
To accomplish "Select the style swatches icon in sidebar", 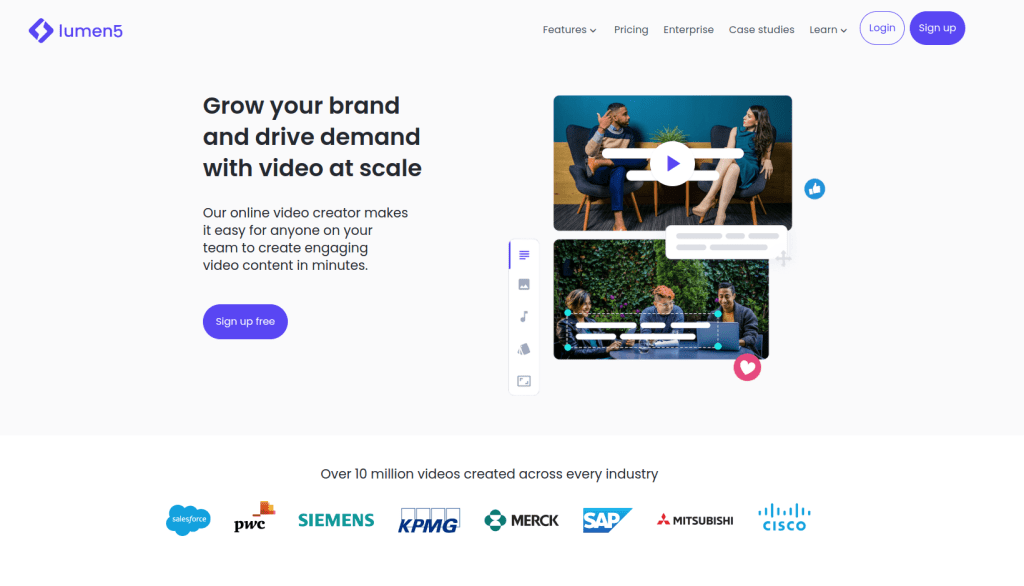I will pos(524,349).
